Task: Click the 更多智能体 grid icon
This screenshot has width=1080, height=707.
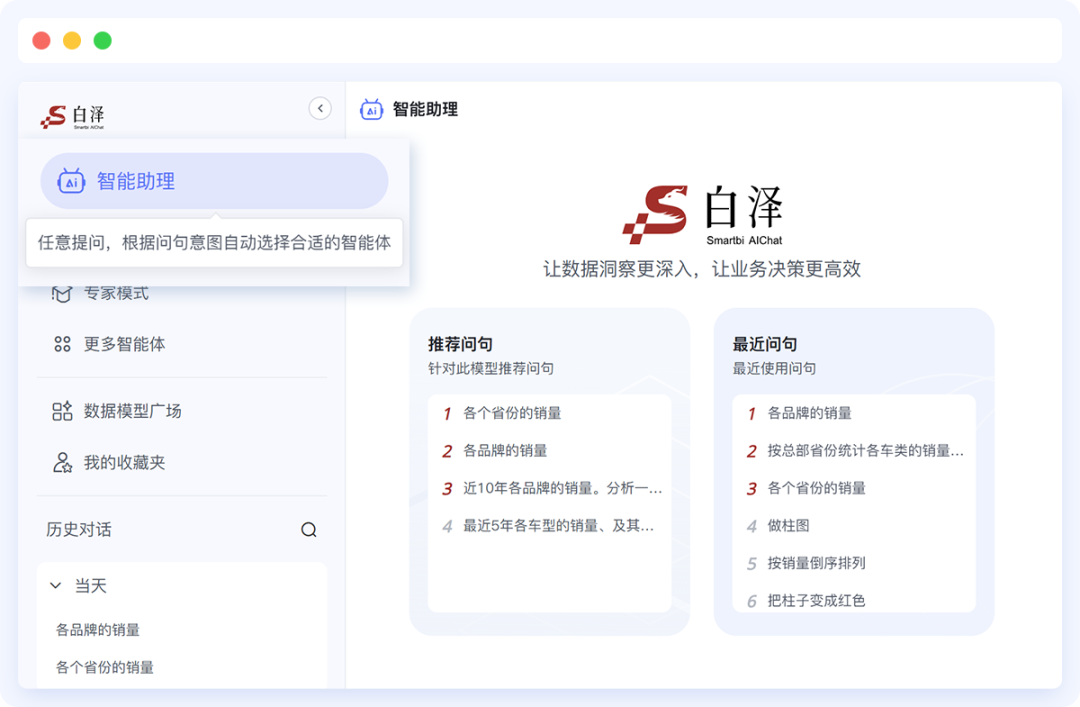Action: (62, 344)
